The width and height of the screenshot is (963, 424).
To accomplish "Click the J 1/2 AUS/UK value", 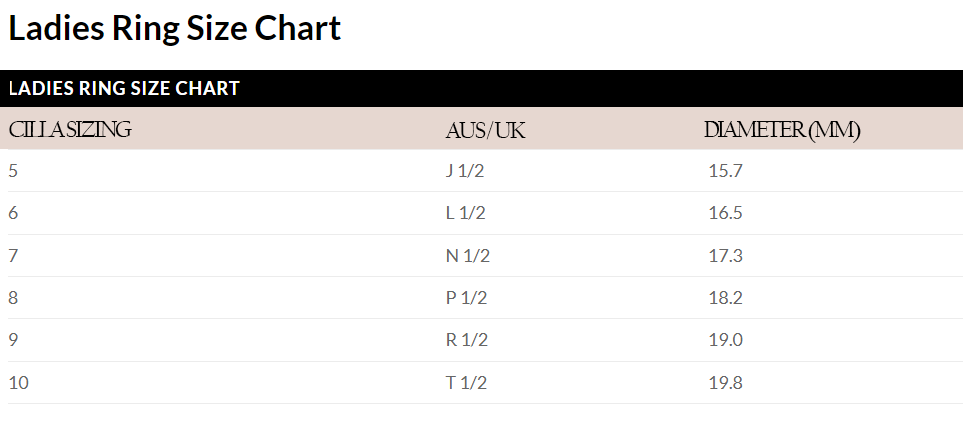I will (x=465, y=171).
